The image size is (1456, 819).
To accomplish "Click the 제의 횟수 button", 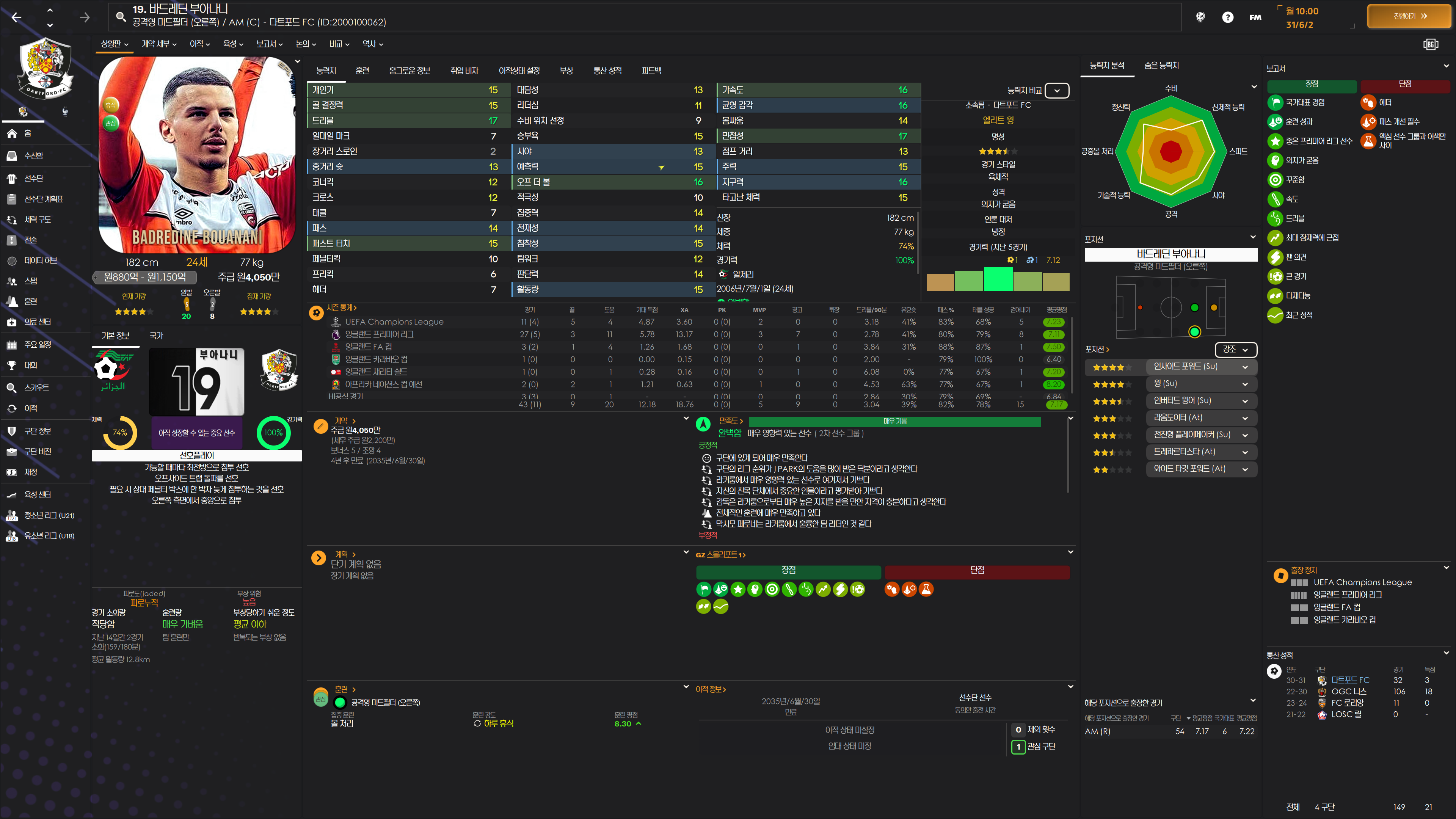I will [x=1034, y=730].
